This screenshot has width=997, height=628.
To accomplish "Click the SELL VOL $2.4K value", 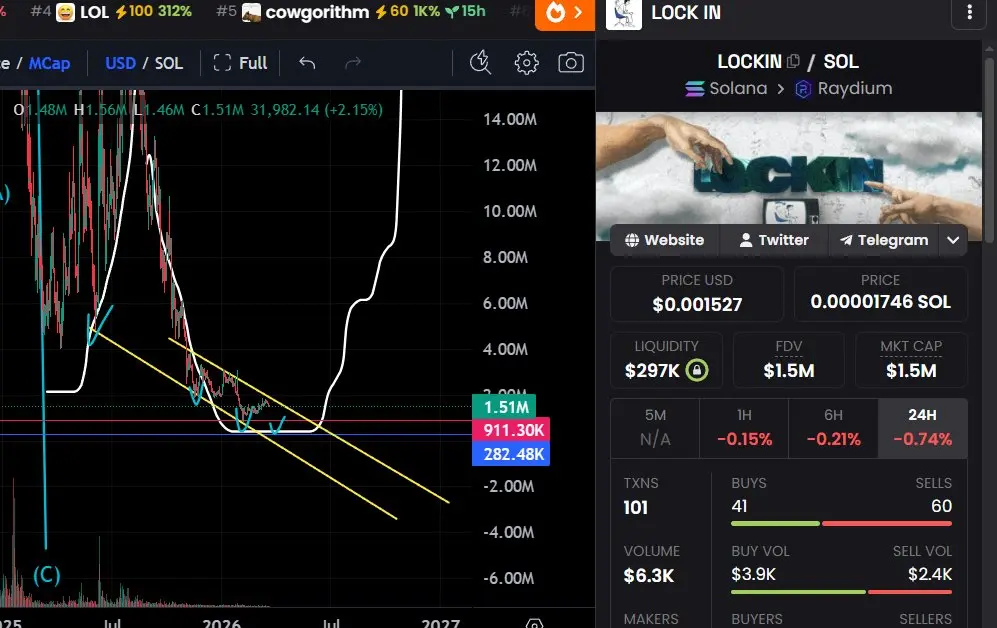I will [930, 575].
